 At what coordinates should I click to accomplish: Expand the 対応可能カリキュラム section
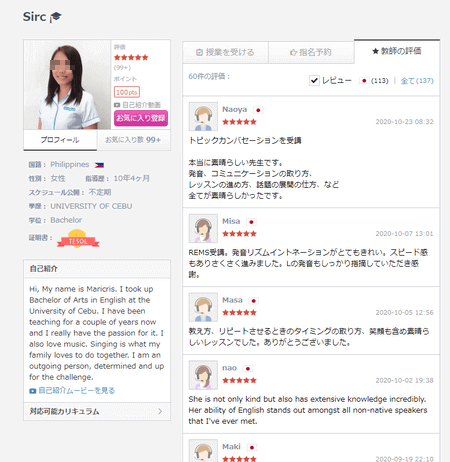97,411
